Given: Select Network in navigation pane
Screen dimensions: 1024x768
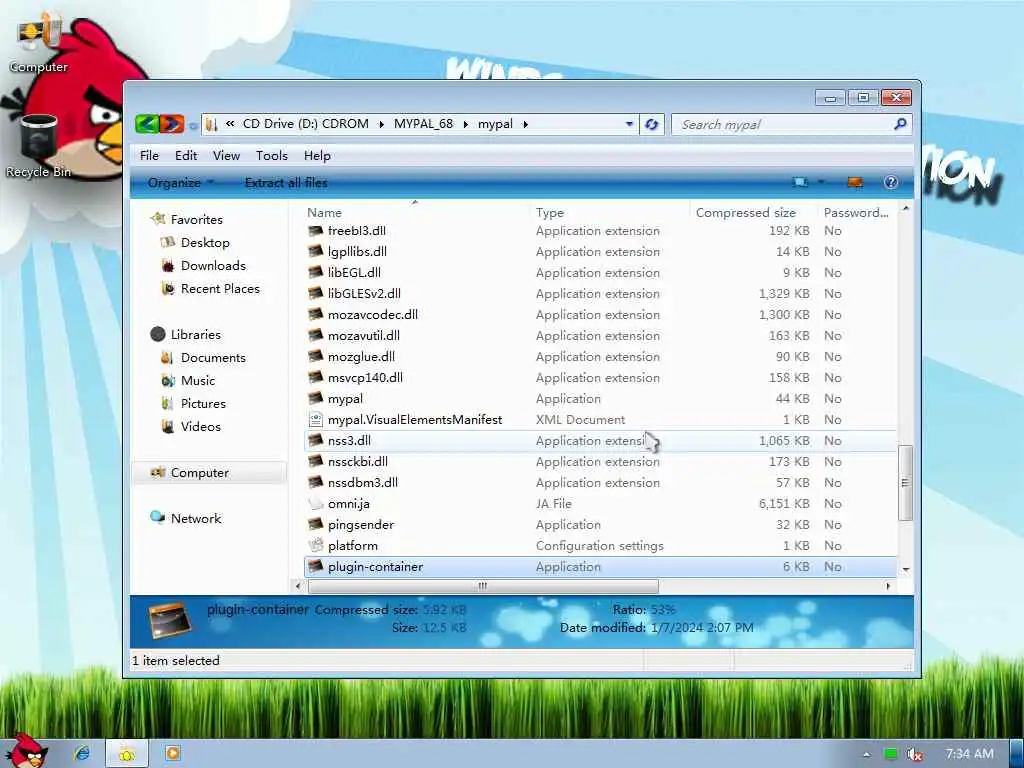Looking at the screenshot, I should (x=196, y=519).
